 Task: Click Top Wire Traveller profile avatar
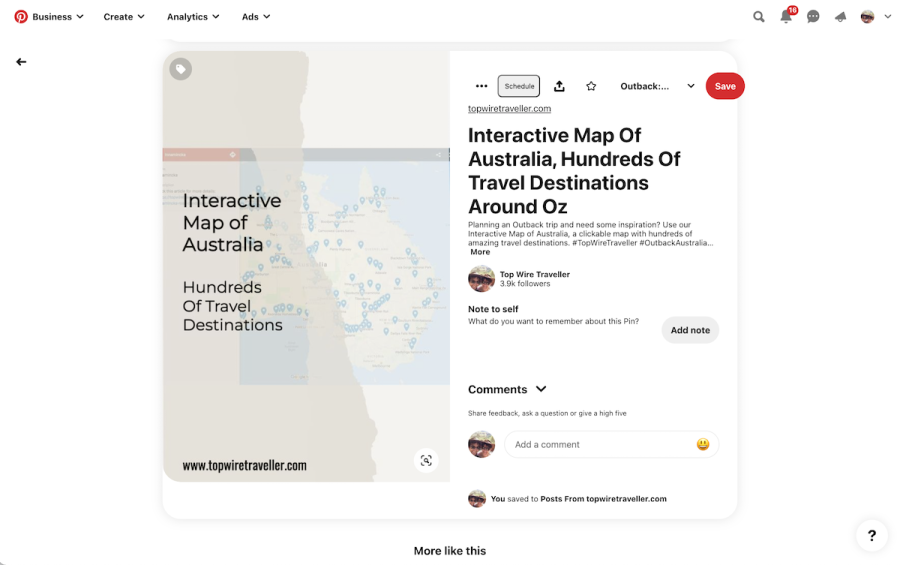[x=482, y=279]
